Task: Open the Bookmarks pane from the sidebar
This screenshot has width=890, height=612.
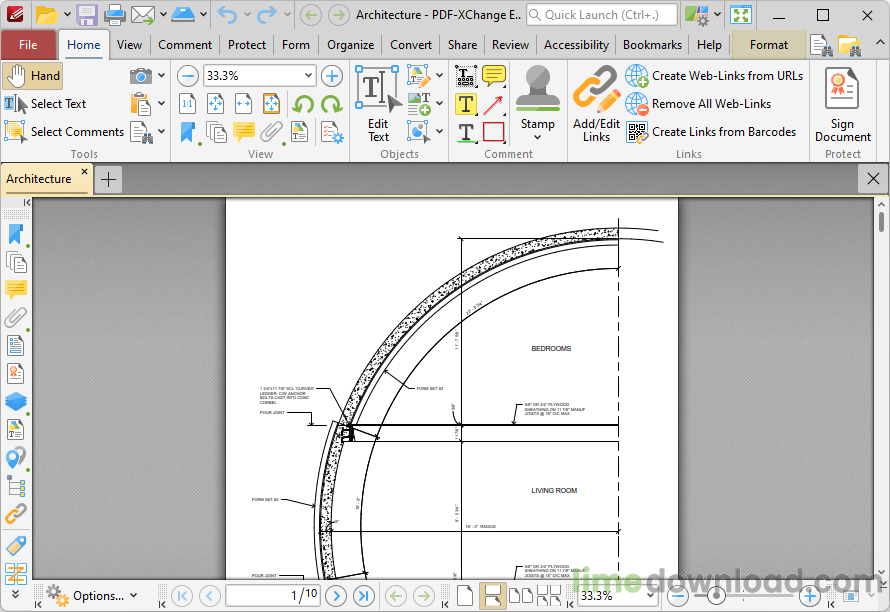Action: (x=15, y=234)
